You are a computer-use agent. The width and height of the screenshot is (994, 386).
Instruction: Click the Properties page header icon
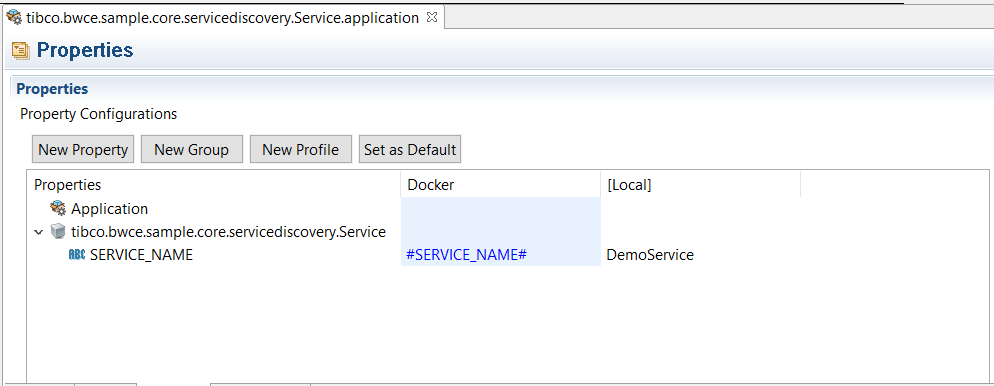point(21,50)
